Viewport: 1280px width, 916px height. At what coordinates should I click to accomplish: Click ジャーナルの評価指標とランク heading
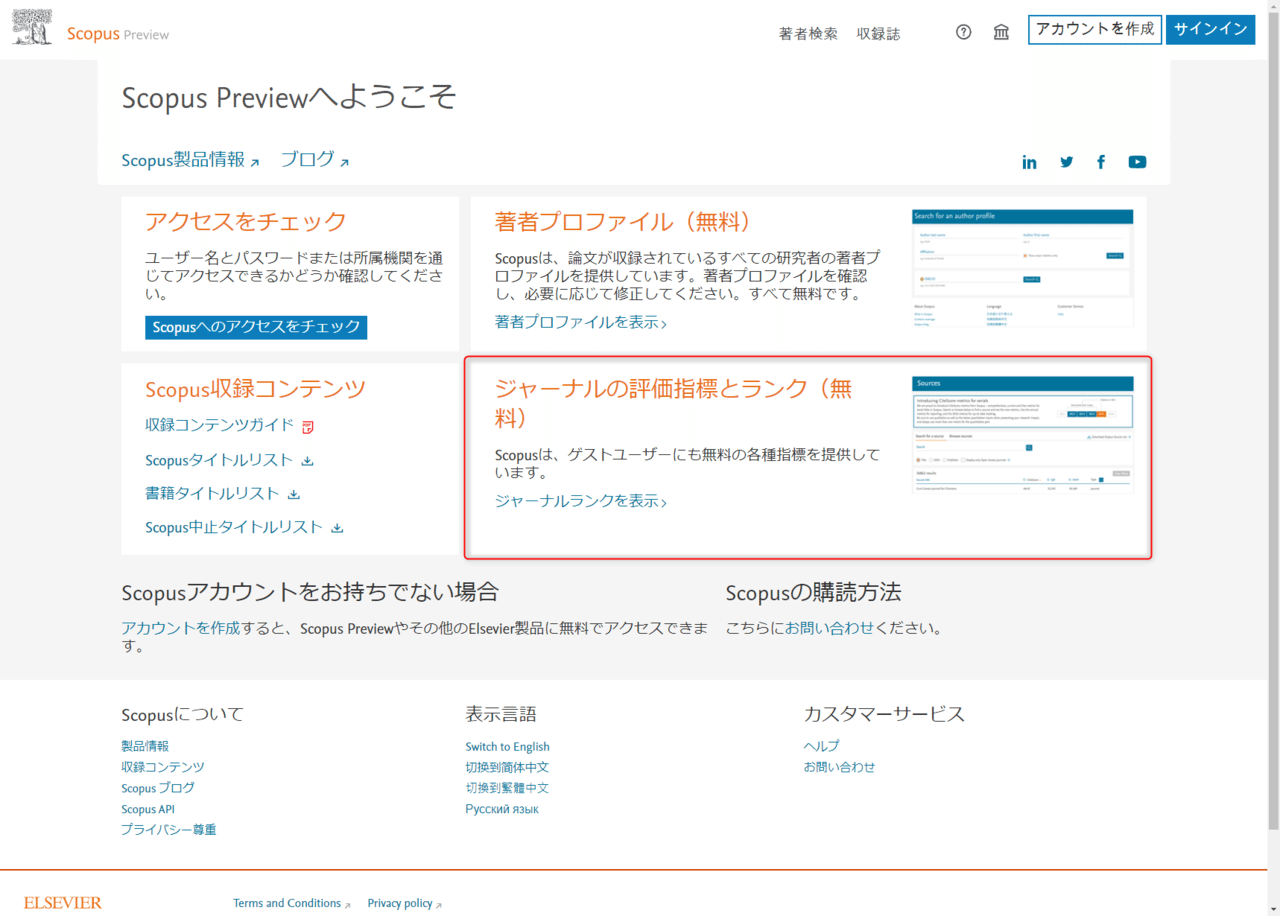pos(674,403)
